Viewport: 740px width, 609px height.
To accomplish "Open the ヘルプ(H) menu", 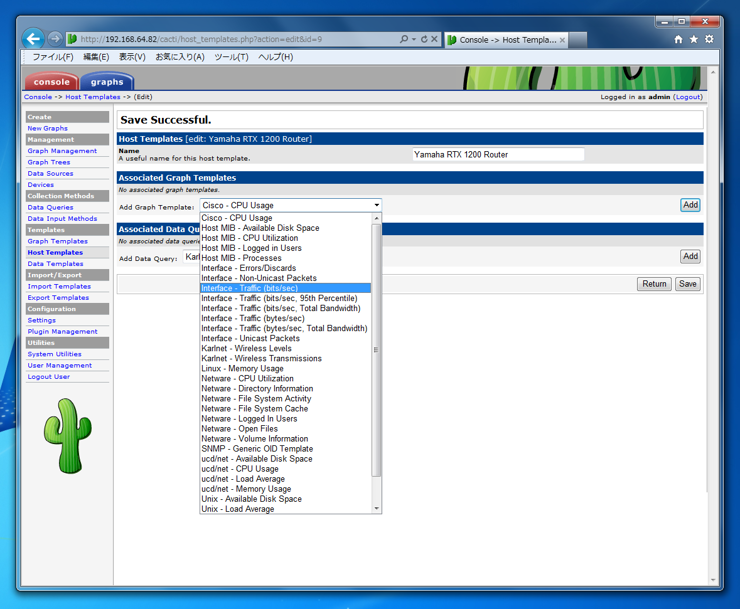I will pos(276,57).
